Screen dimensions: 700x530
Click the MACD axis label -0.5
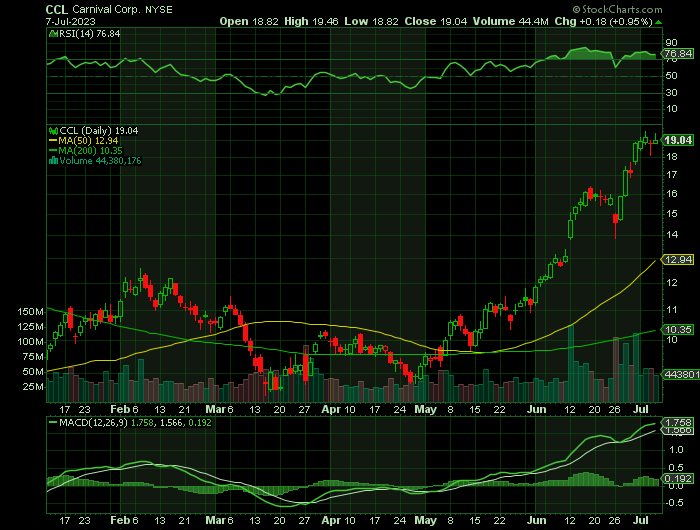[674, 503]
